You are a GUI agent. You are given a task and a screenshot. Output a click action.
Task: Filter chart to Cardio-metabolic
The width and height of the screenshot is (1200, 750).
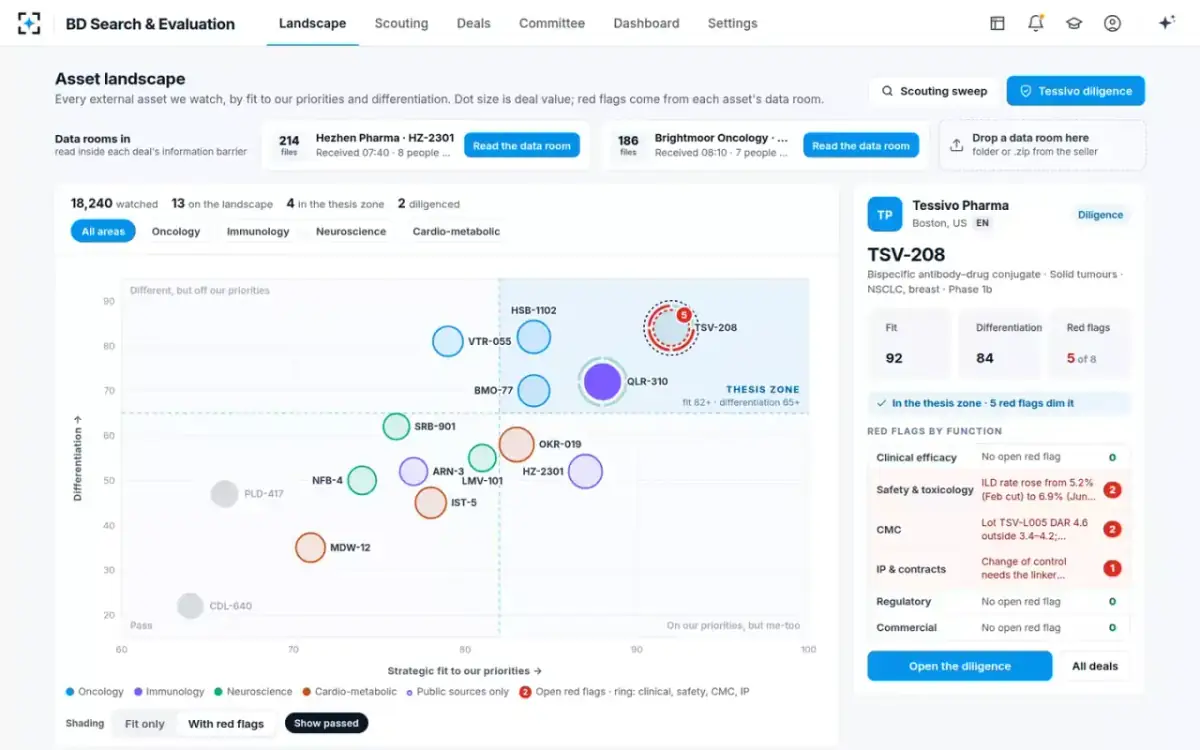pyautogui.click(x=456, y=231)
